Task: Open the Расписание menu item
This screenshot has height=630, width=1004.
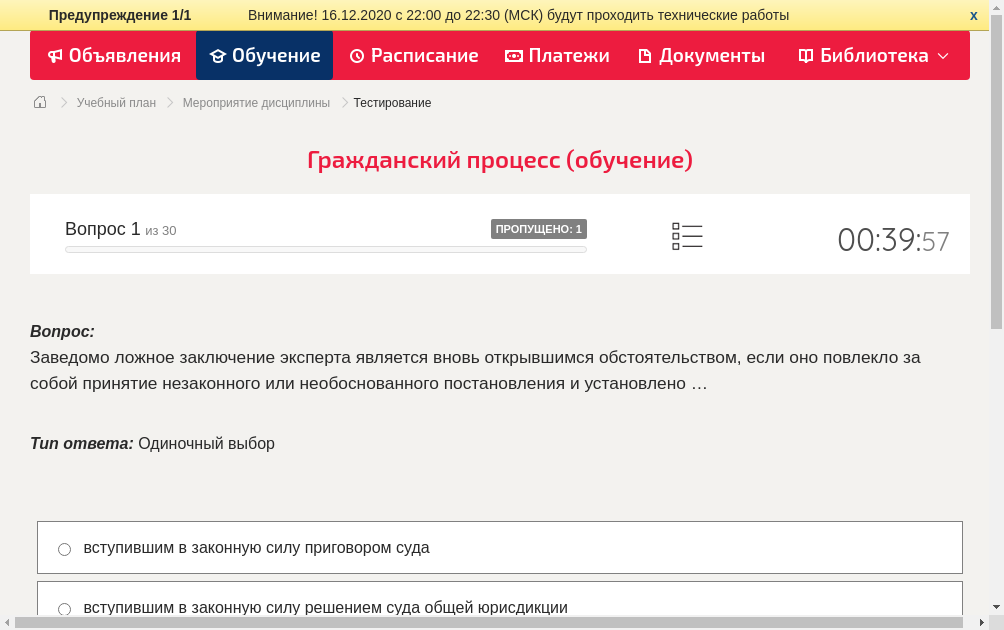Action: click(413, 56)
